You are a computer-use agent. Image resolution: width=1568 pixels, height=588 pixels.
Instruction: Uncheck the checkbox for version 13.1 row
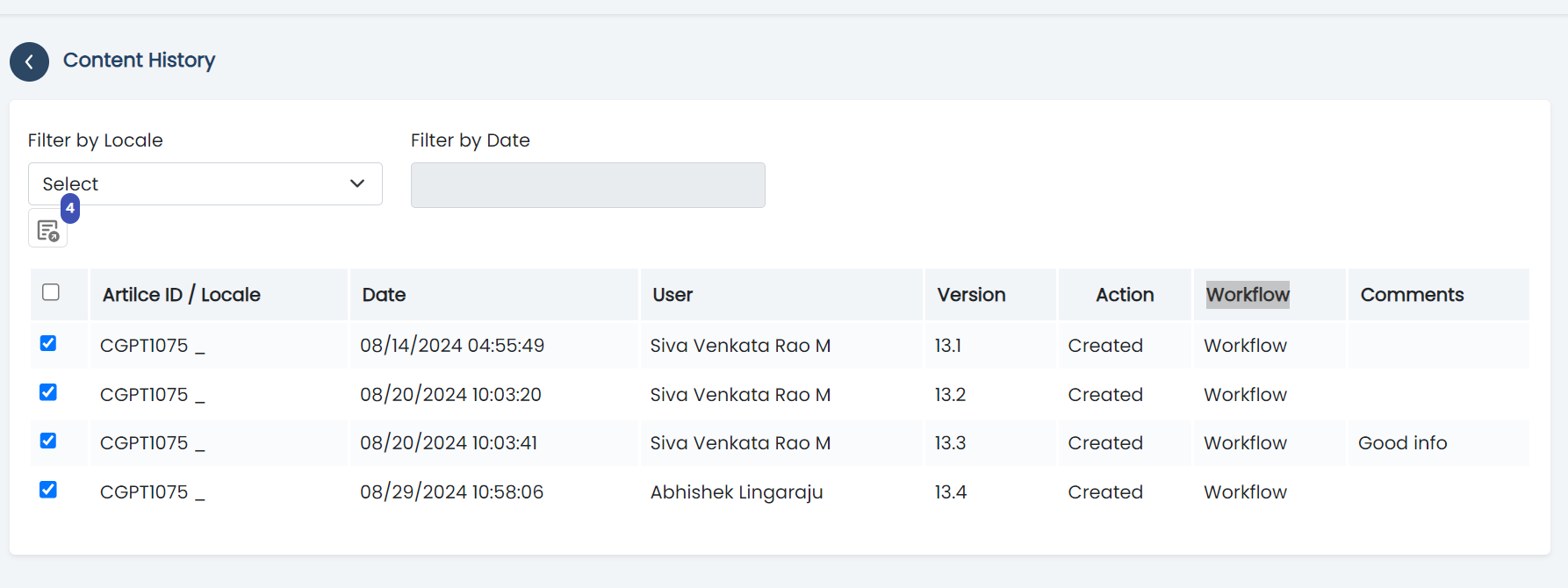tap(48, 343)
